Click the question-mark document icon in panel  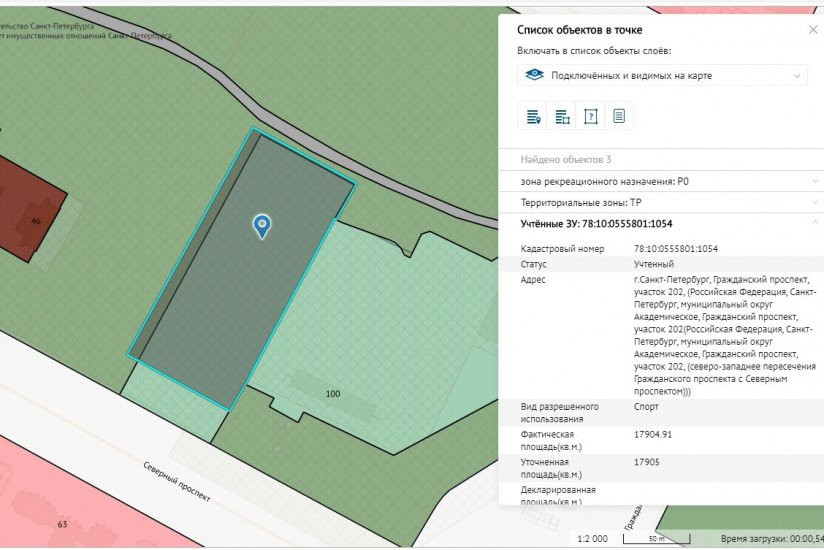coord(591,116)
